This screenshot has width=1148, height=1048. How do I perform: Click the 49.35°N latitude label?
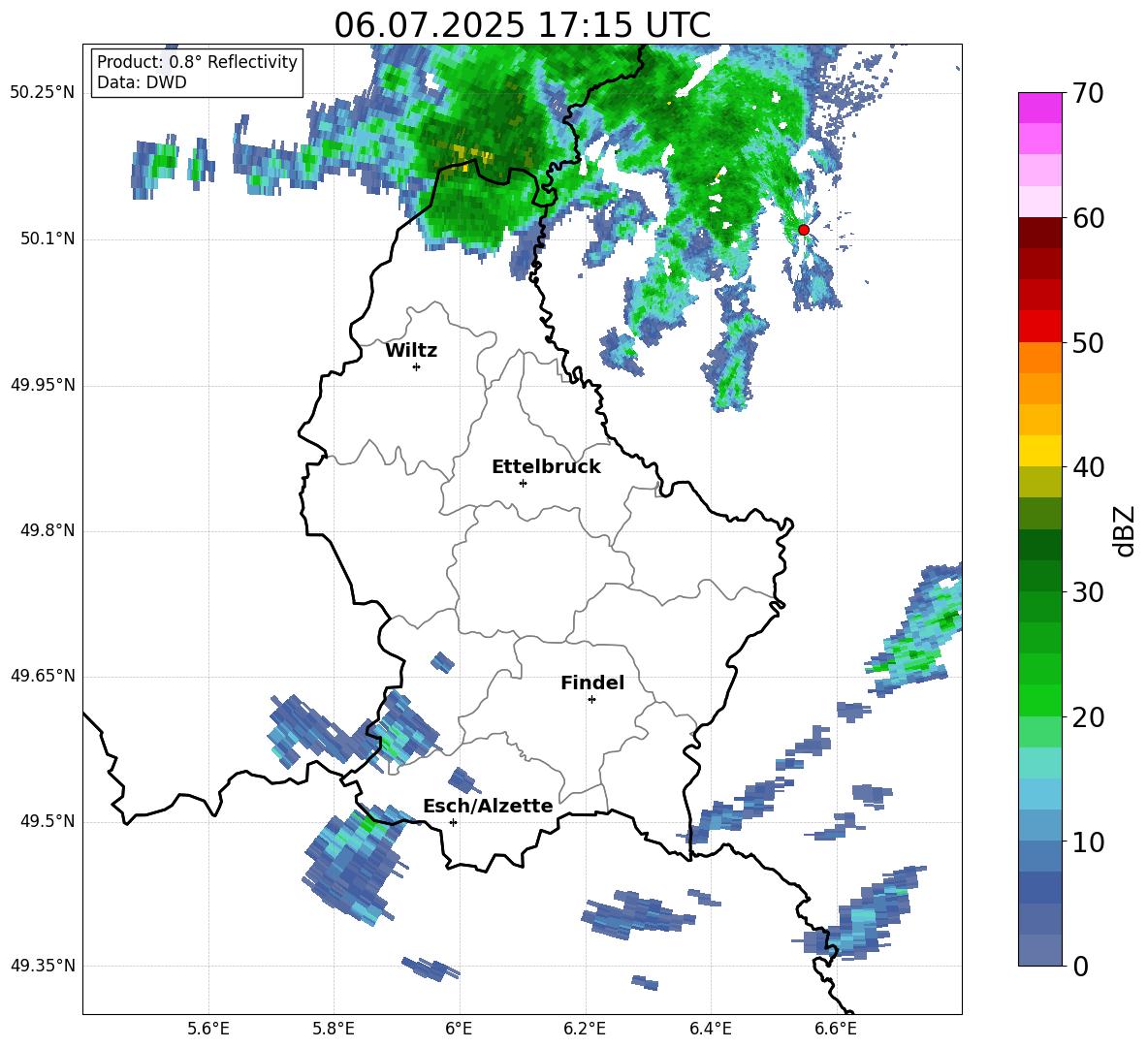pos(43,966)
